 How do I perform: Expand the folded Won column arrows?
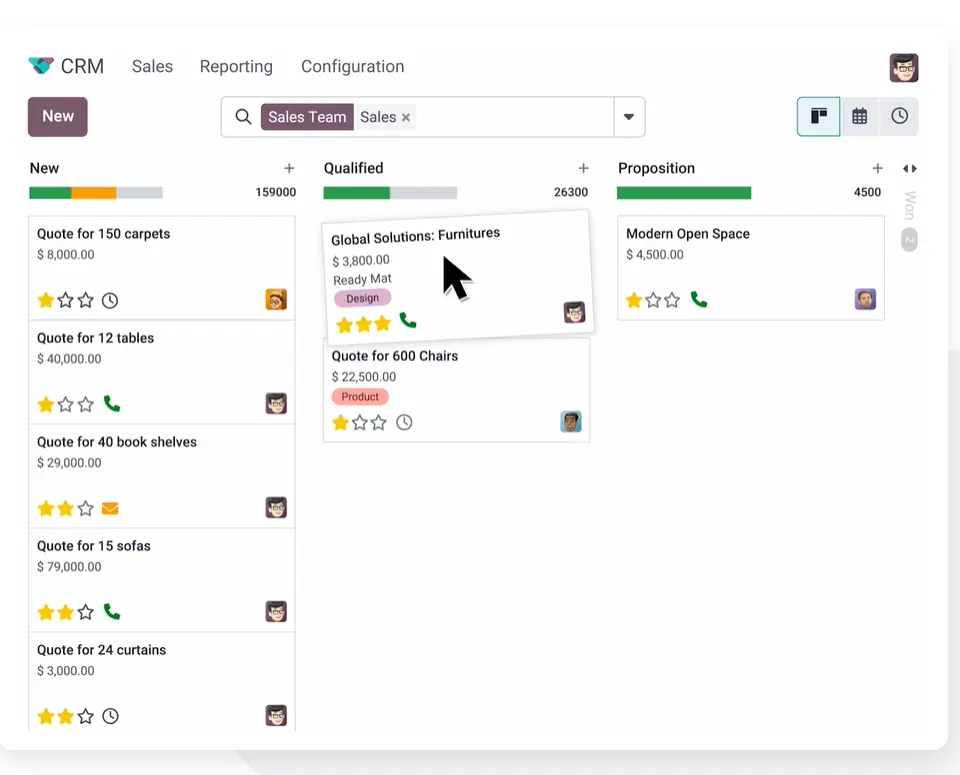[x=909, y=169]
